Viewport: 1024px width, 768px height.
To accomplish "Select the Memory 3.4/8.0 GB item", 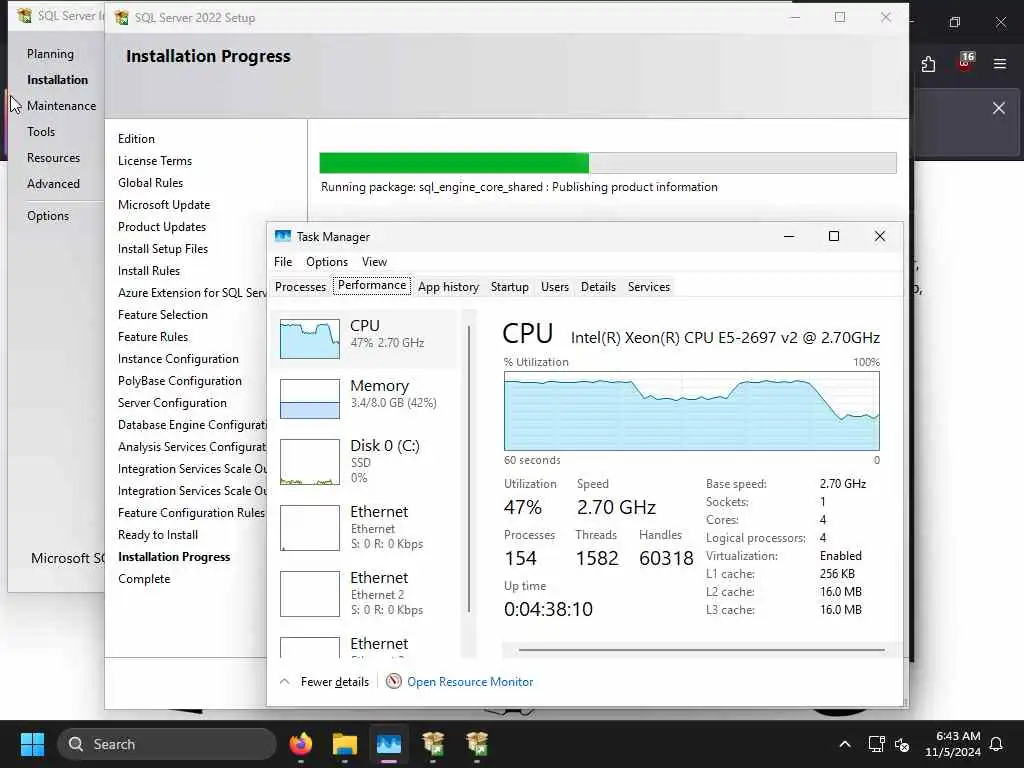I will tap(364, 398).
